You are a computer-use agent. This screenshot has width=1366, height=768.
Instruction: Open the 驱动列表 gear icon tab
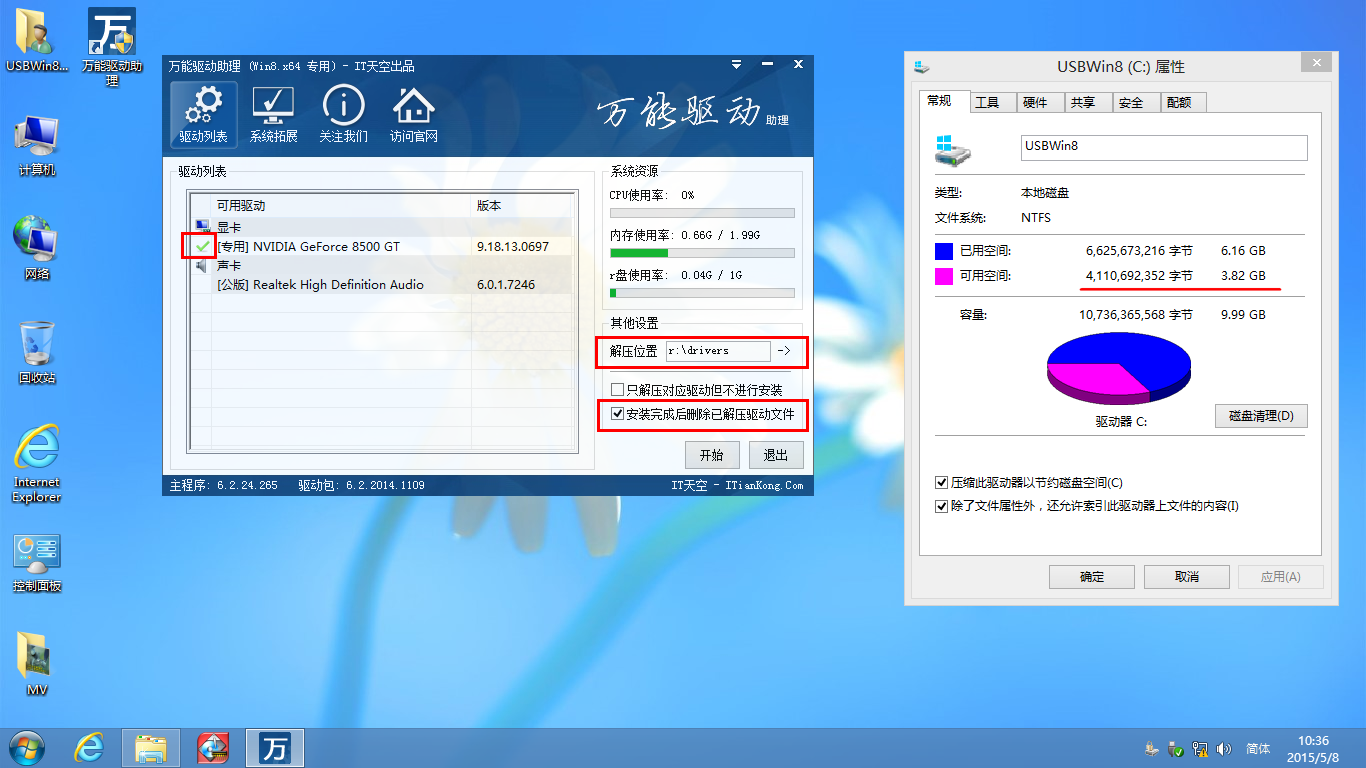tap(204, 115)
